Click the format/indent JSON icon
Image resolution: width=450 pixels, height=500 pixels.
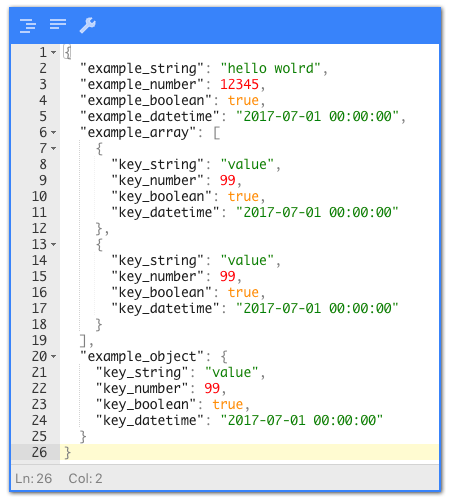click(x=28, y=25)
